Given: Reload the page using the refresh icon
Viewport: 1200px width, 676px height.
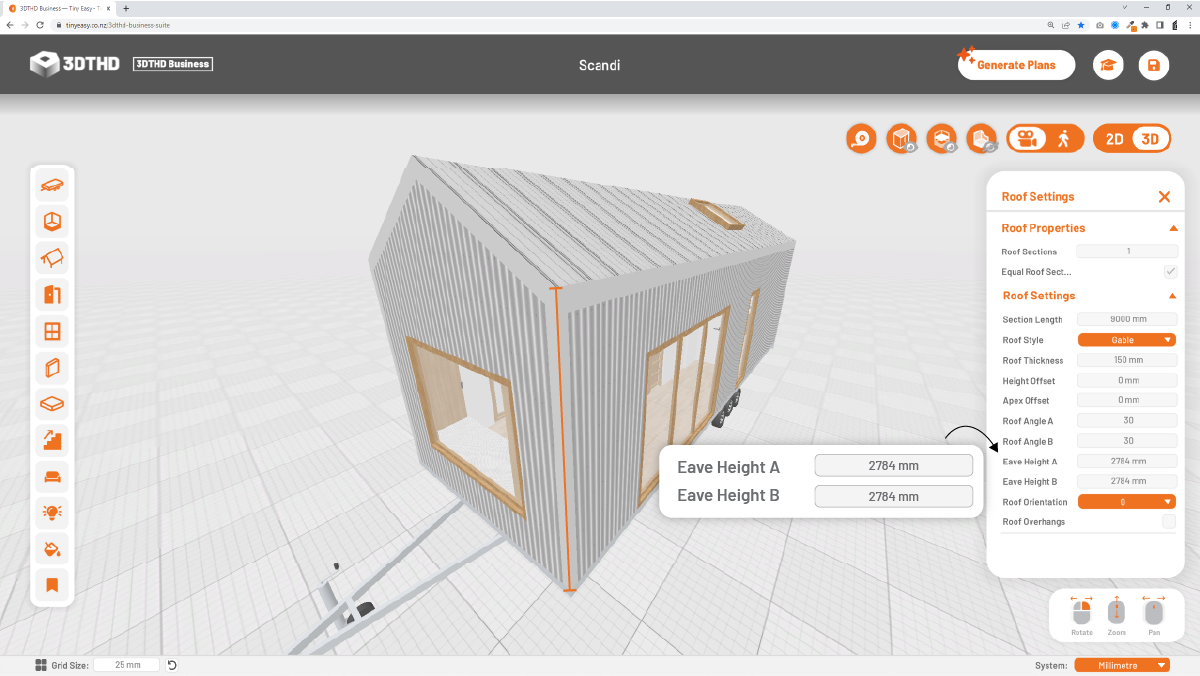Looking at the screenshot, I should [x=39, y=24].
